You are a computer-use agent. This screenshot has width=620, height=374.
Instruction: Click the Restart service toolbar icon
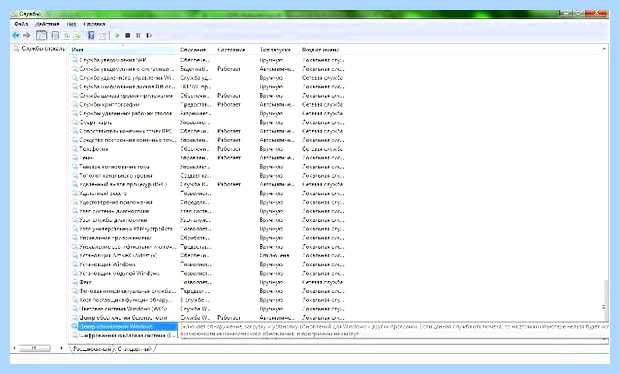tap(149, 36)
